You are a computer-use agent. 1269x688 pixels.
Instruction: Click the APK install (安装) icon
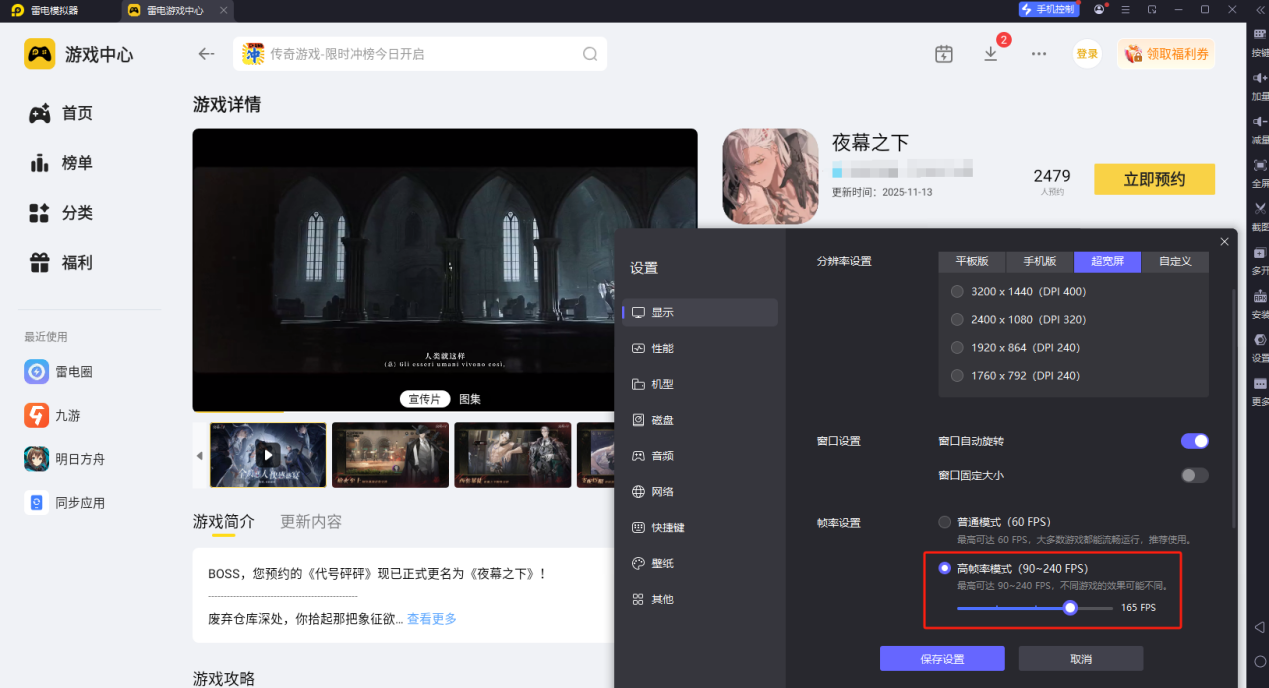pos(1258,297)
